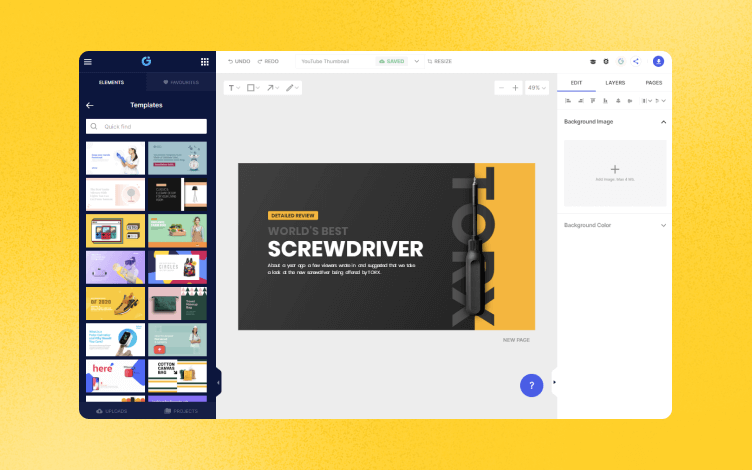Click the cat-shaped icon in top bar
The width and height of the screenshot is (752, 470).
pyautogui.click(x=606, y=61)
